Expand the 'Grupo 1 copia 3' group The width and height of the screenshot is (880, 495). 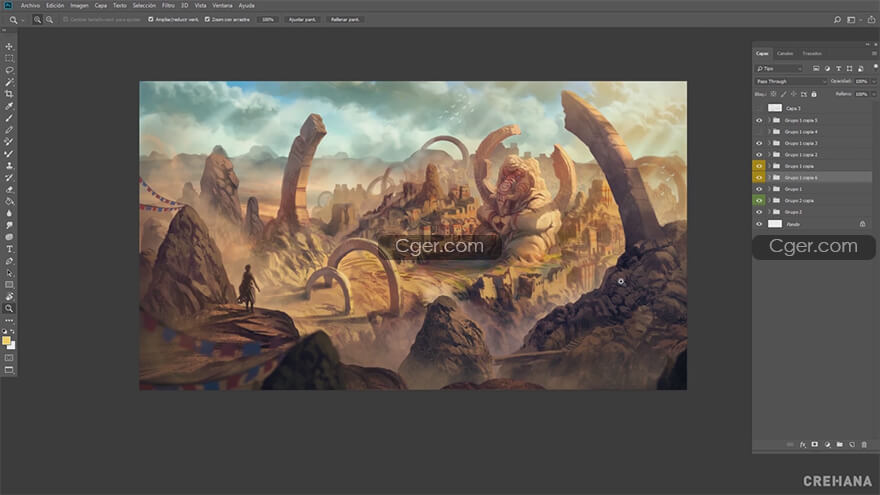769,143
